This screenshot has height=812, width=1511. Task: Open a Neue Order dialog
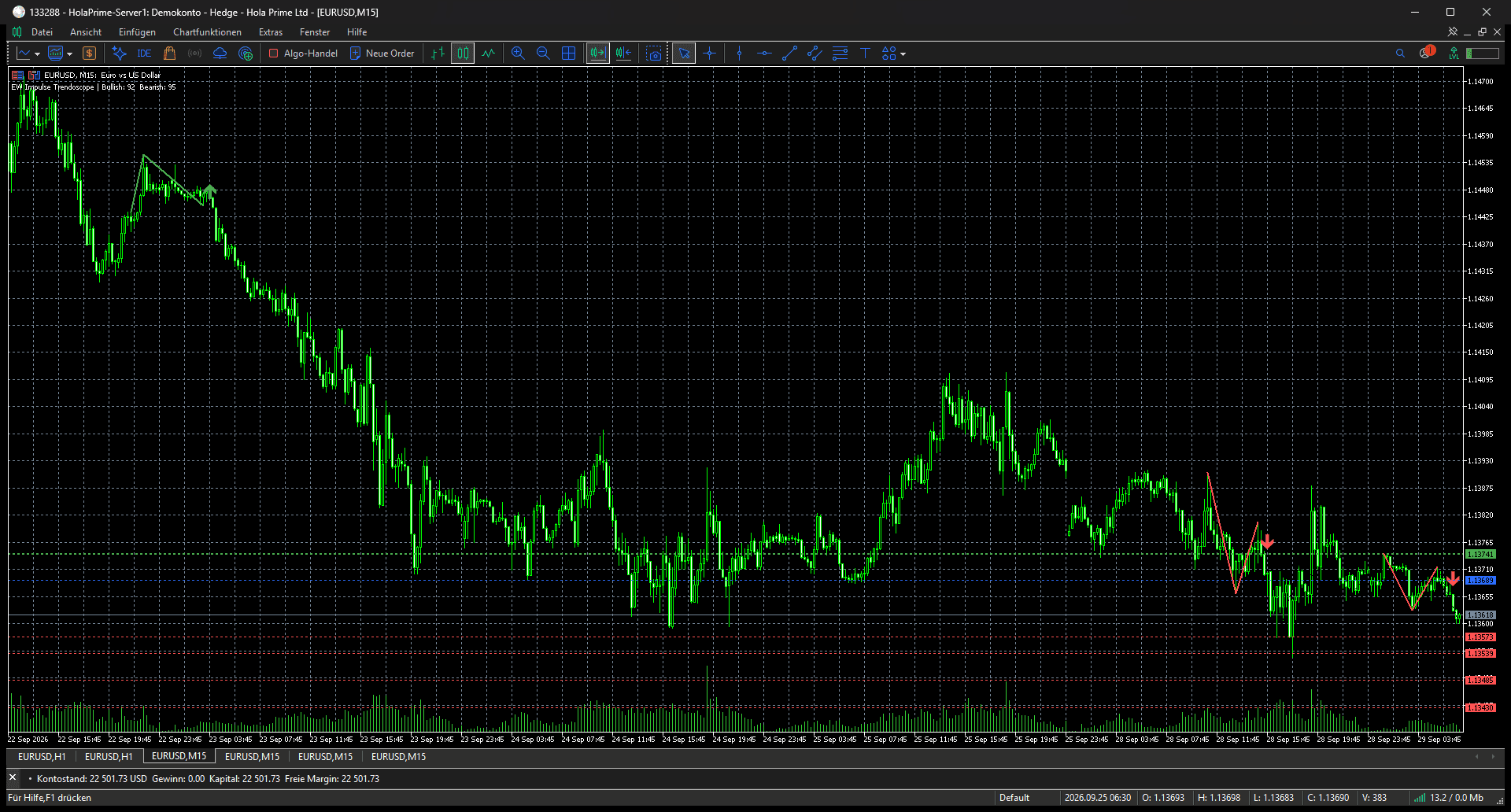382,54
